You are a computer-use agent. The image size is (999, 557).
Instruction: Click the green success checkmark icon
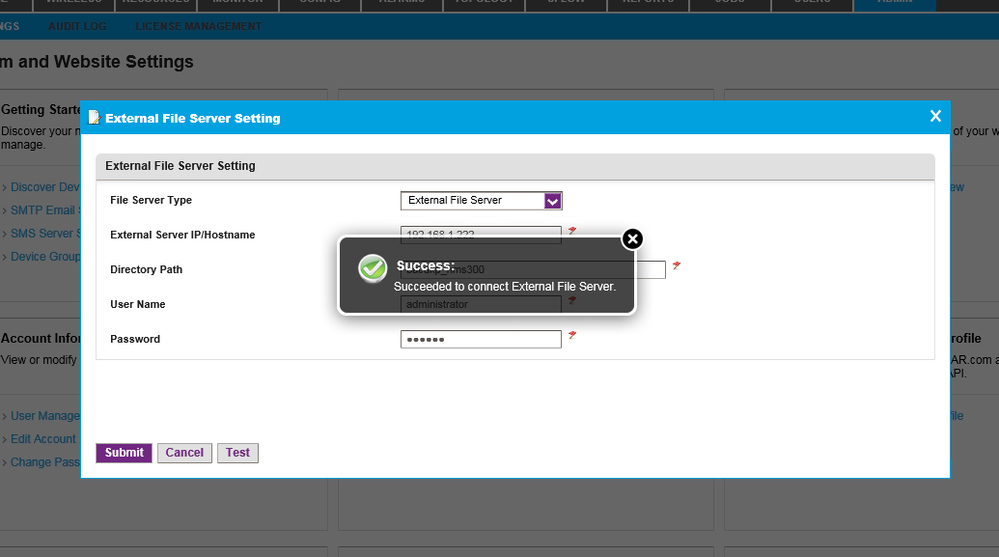[x=373, y=268]
